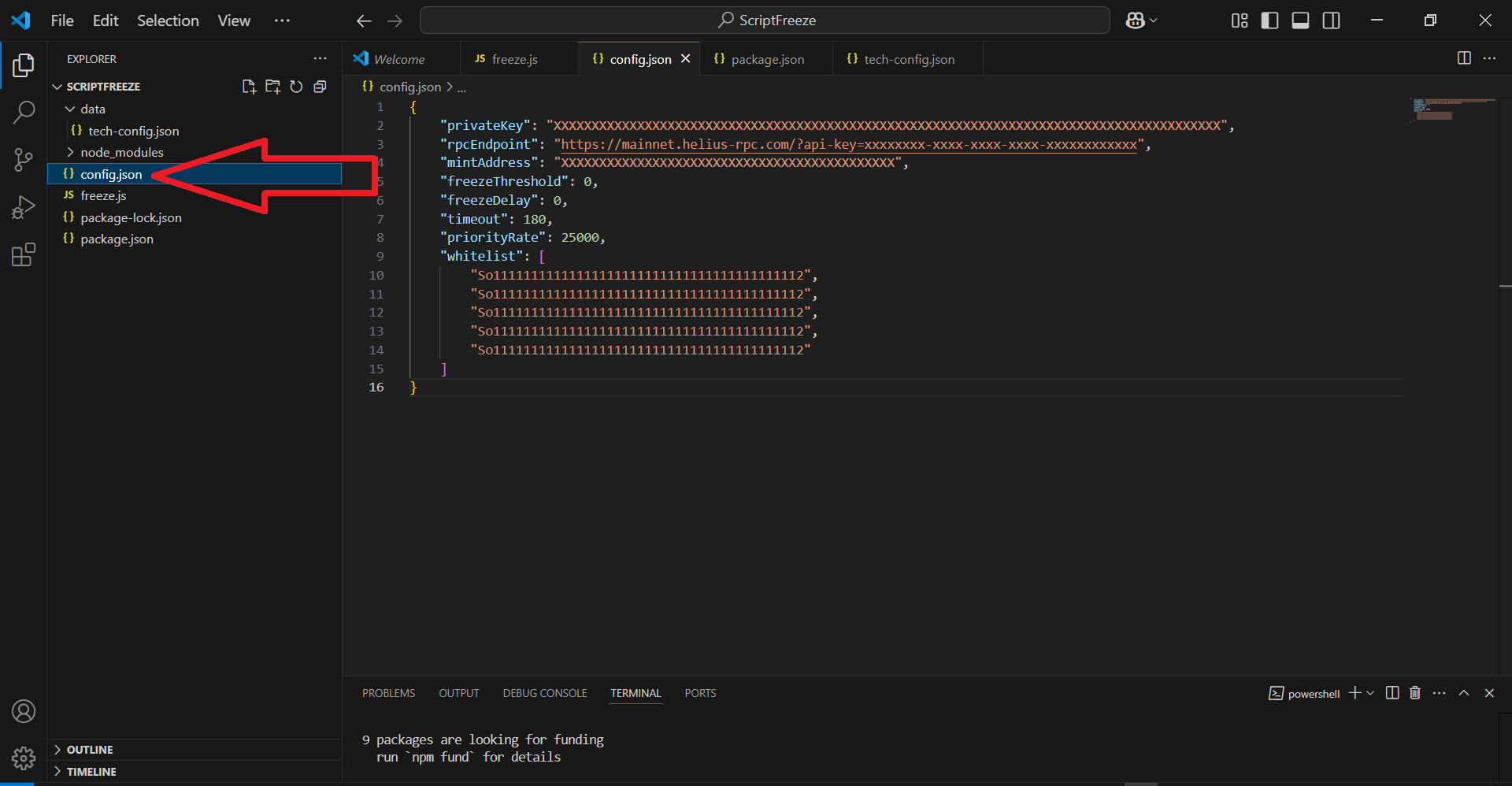Open the Copilot dropdown chevron
This screenshot has width=1512, height=786.
click(1154, 21)
